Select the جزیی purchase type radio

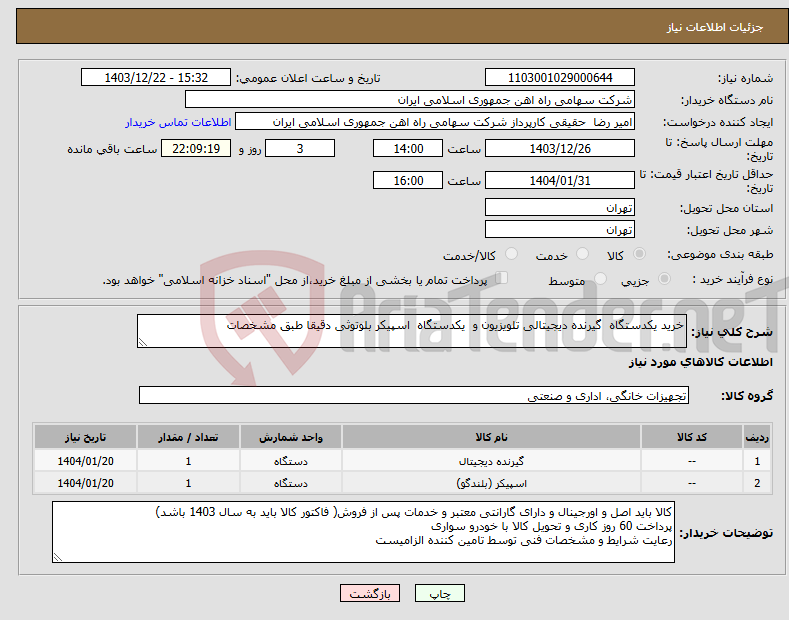point(664,279)
